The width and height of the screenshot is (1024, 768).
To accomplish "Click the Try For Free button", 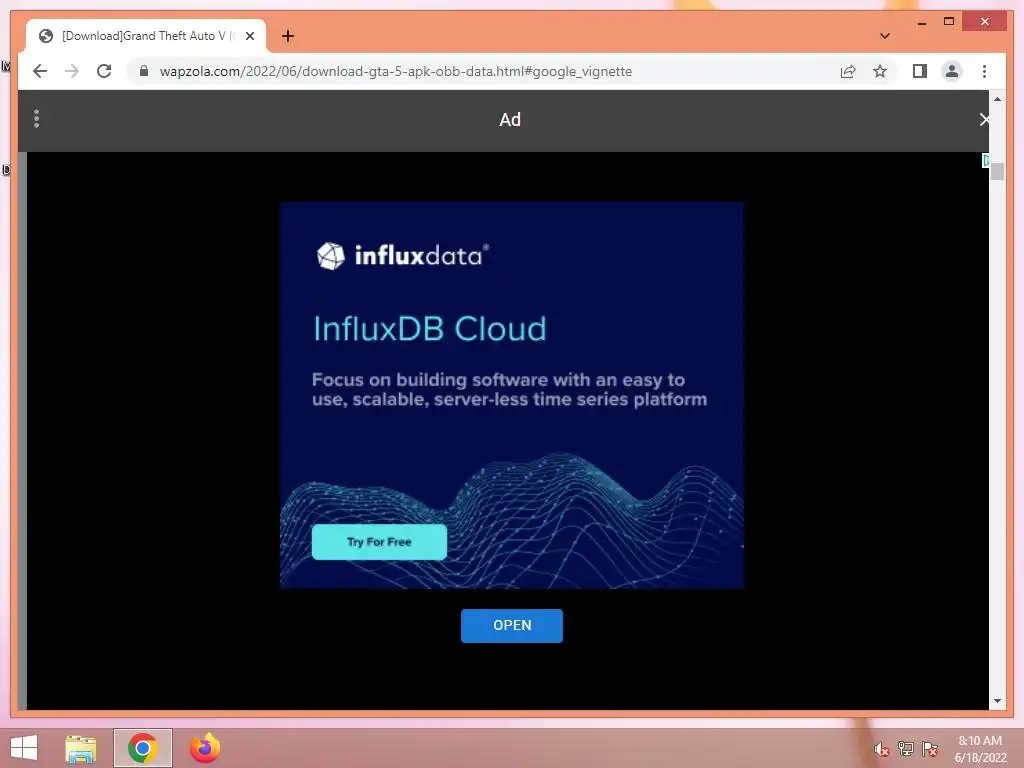I will [x=379, y=542].
